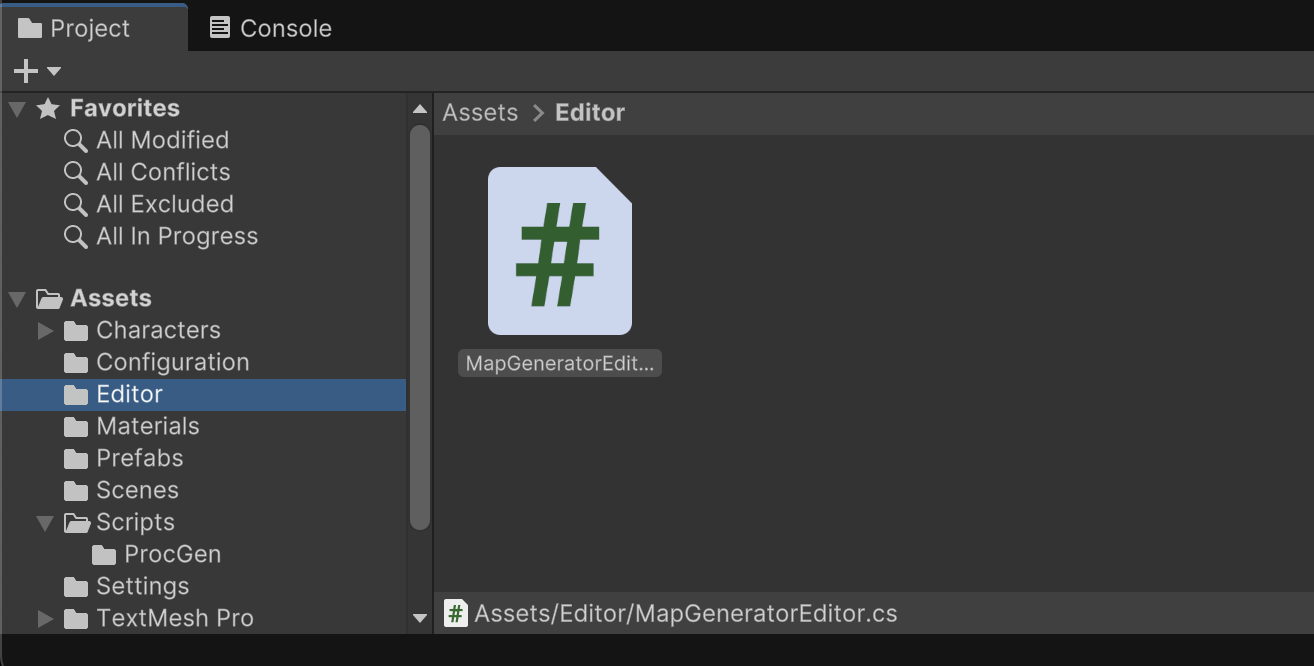Select the Prefabs folder
The height and width of the screenshot is (666, 1314).
click(139, 458)
